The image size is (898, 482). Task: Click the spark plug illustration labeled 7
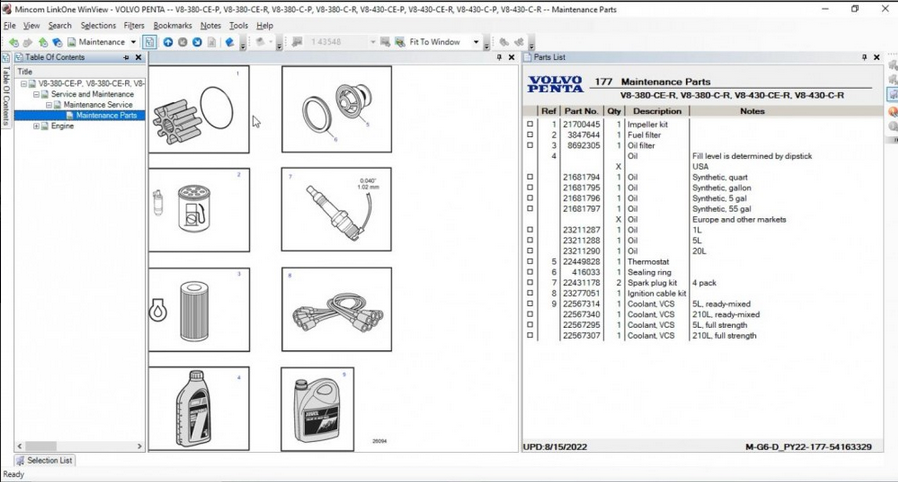[x=337, y=209]
